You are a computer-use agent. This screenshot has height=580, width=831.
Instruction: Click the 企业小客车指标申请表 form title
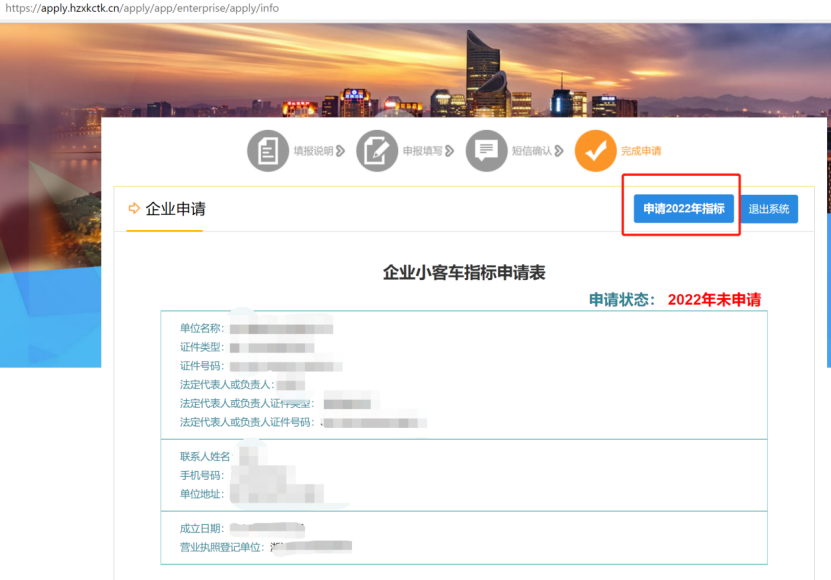click(464, 272)
